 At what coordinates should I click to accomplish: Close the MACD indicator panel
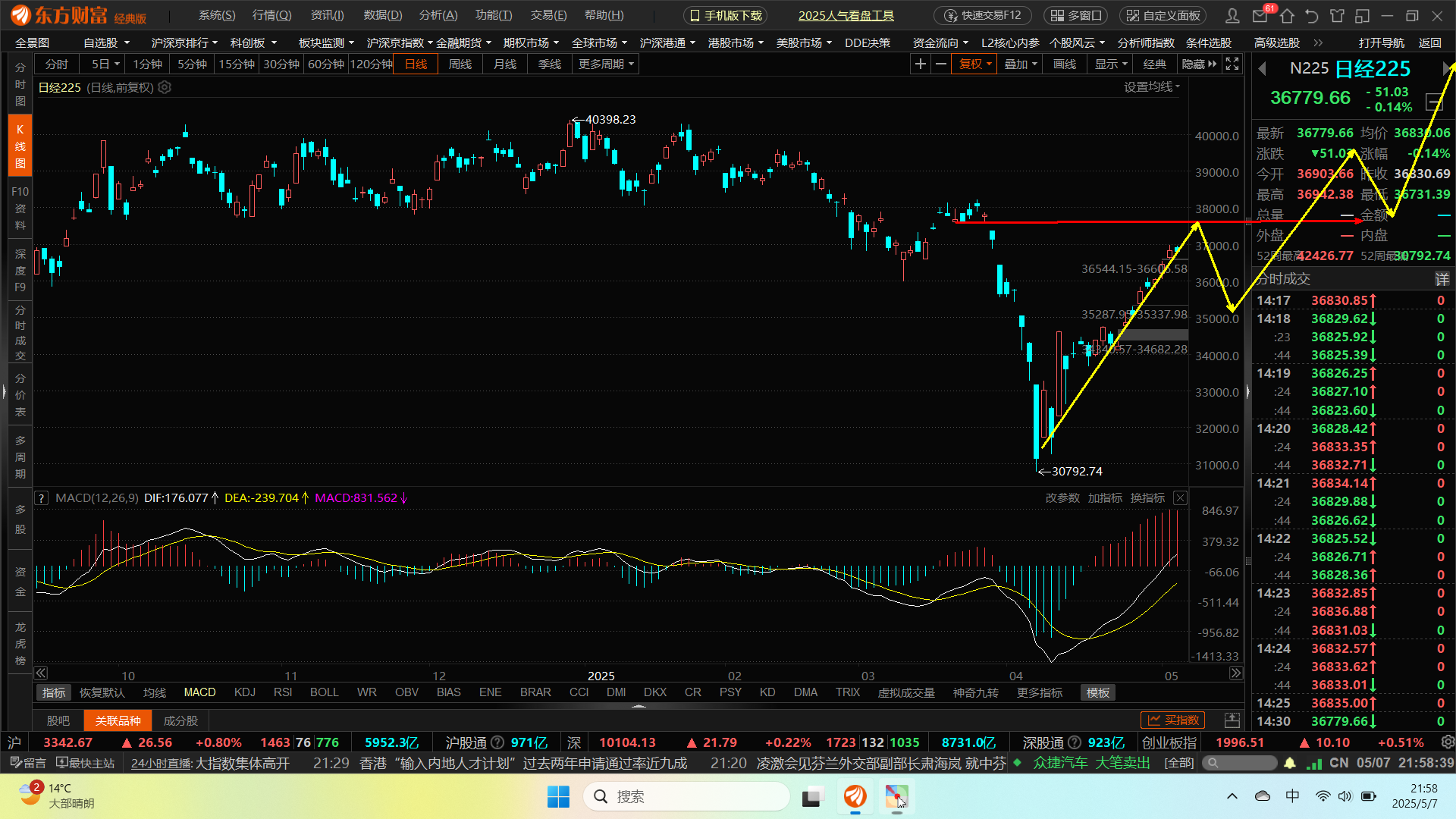(x=1180, y=498)
